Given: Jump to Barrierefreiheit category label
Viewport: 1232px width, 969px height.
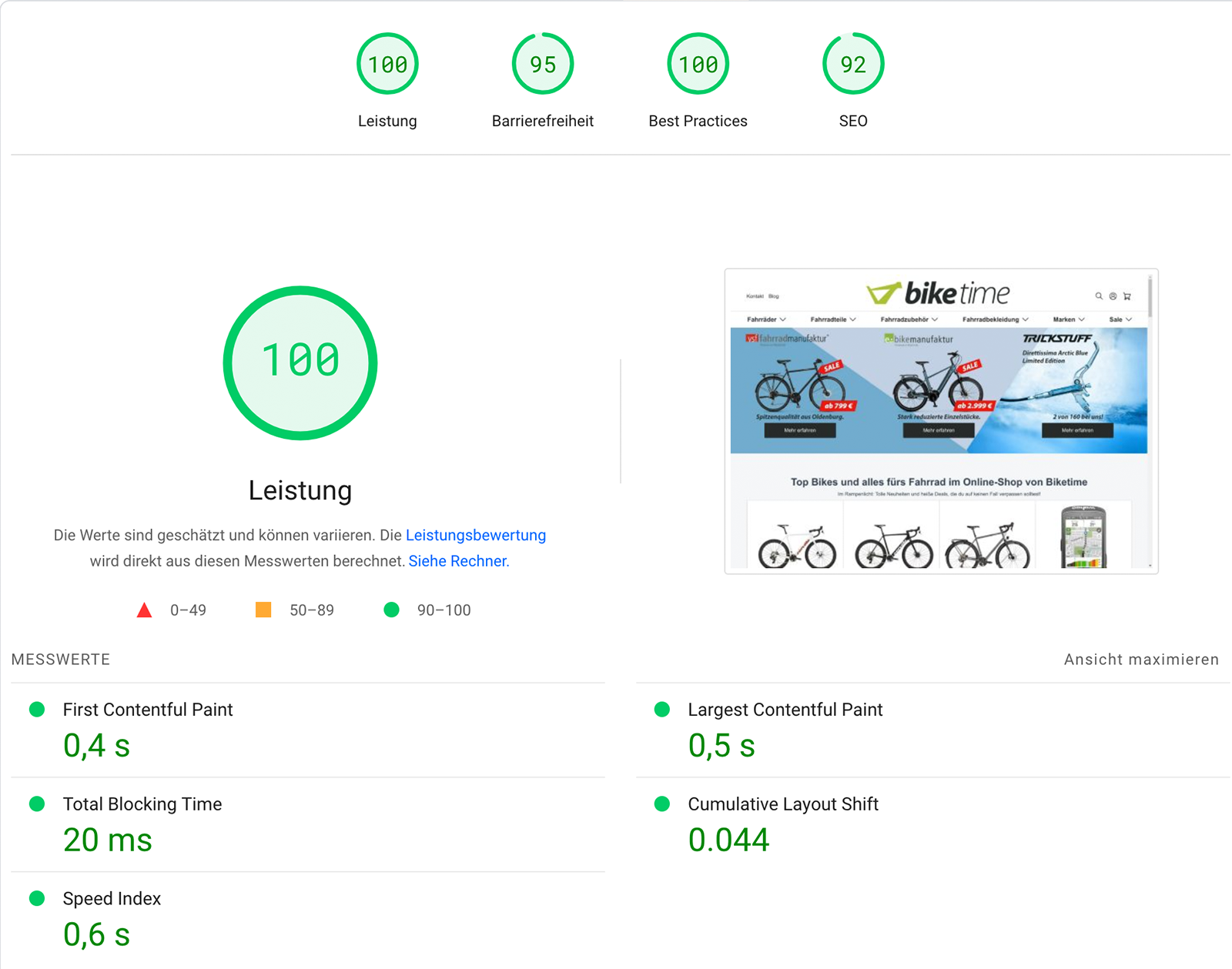Looking at the screenshot, I should 543,121.
